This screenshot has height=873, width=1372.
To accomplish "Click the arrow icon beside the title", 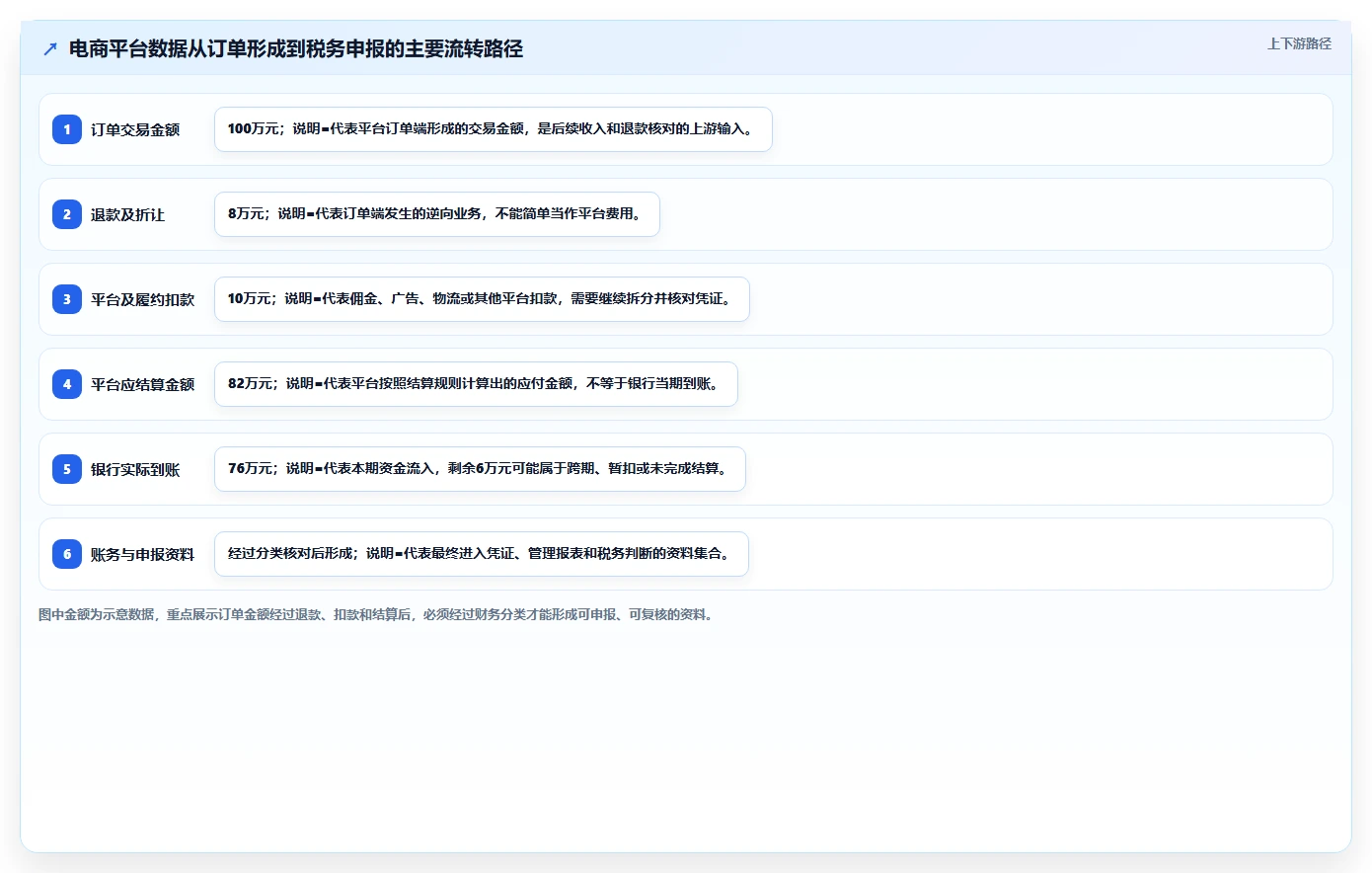I will pos(50,48).
